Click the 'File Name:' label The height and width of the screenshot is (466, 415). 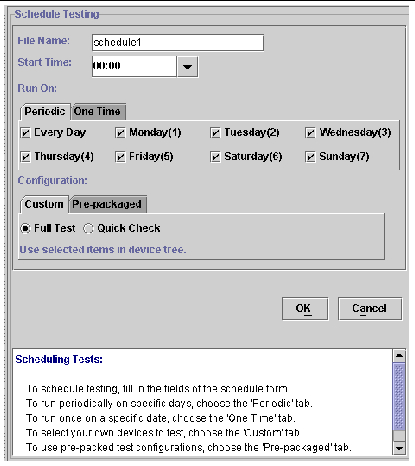pyautogui.click(x=43, y=41)
